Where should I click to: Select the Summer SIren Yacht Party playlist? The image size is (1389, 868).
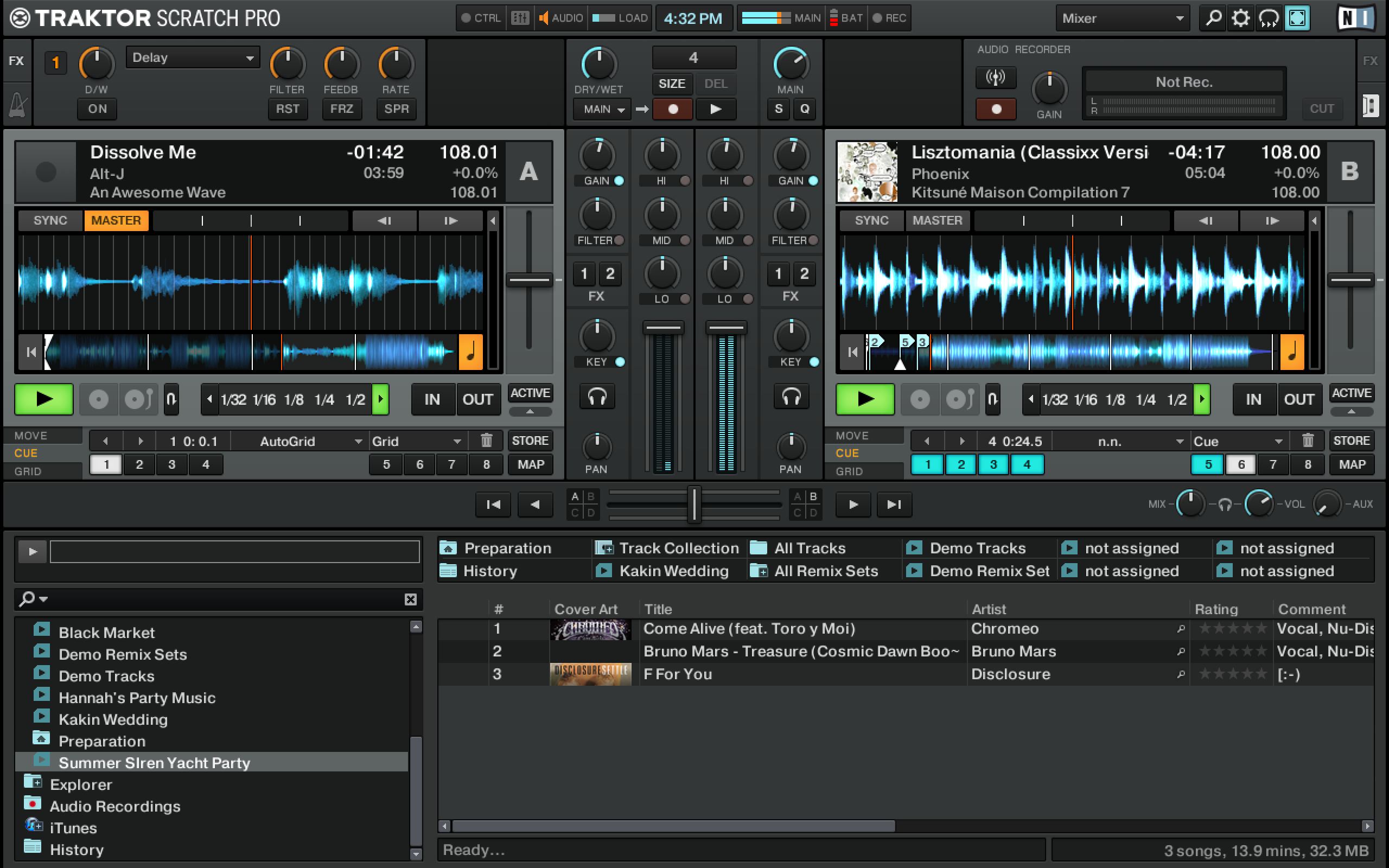[153, 761]
